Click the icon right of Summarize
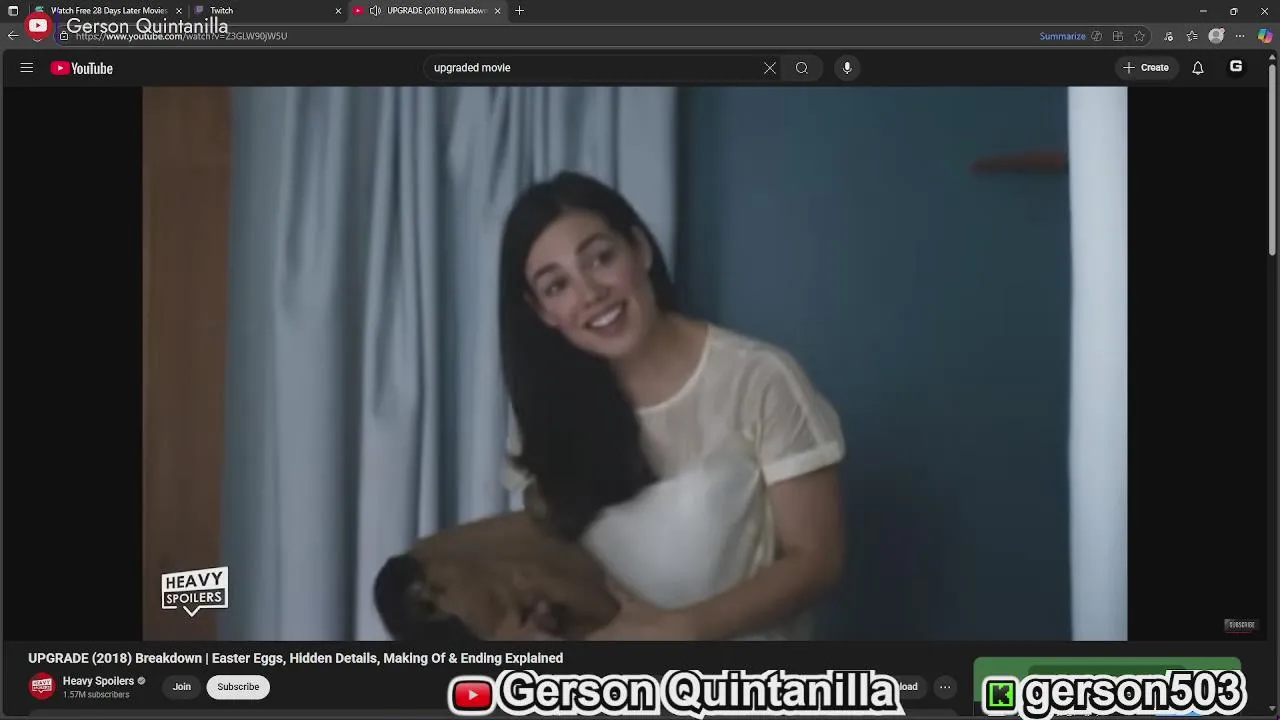1280x720 pixels. tap(1097, 36)
